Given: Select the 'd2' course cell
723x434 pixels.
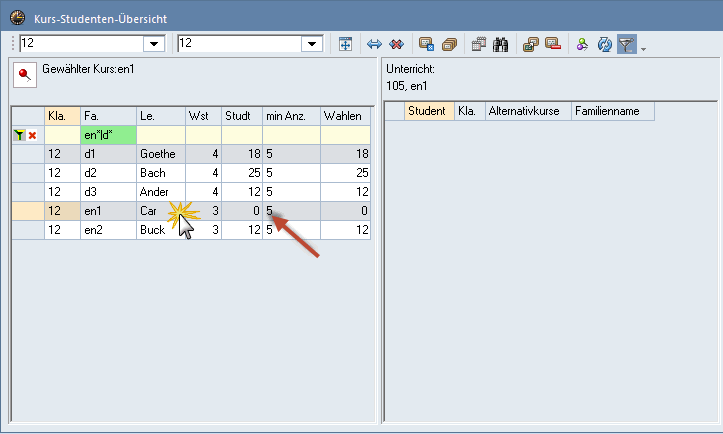Looking at the screenshot, I should pyautogui.click(x=108, y=173).
